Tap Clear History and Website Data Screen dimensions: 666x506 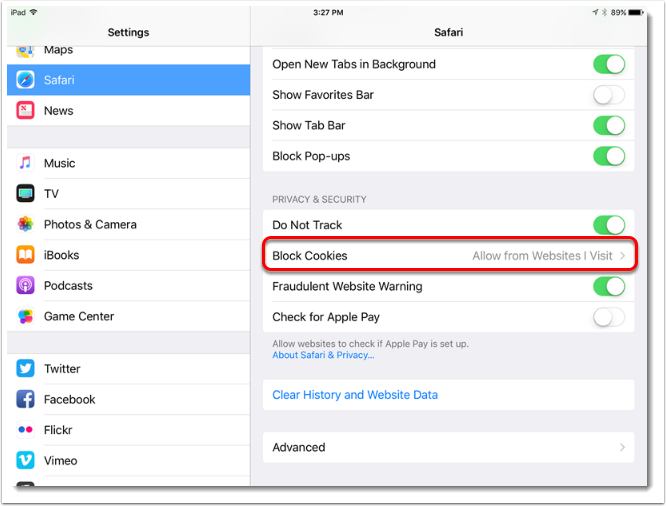click(355, 395)
